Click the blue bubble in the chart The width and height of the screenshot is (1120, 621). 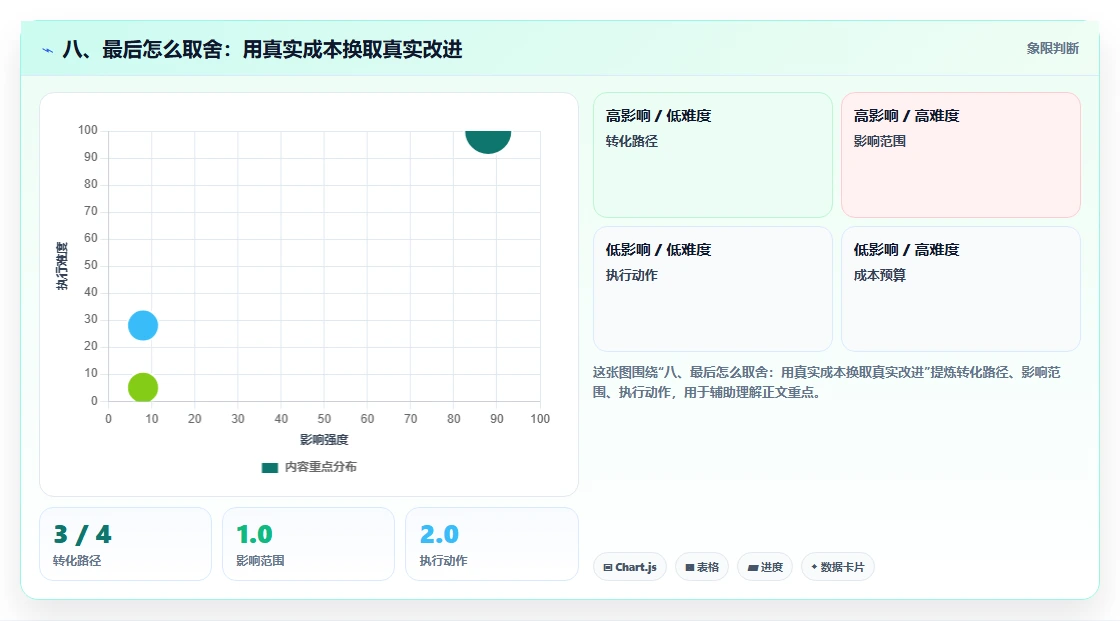143,325
